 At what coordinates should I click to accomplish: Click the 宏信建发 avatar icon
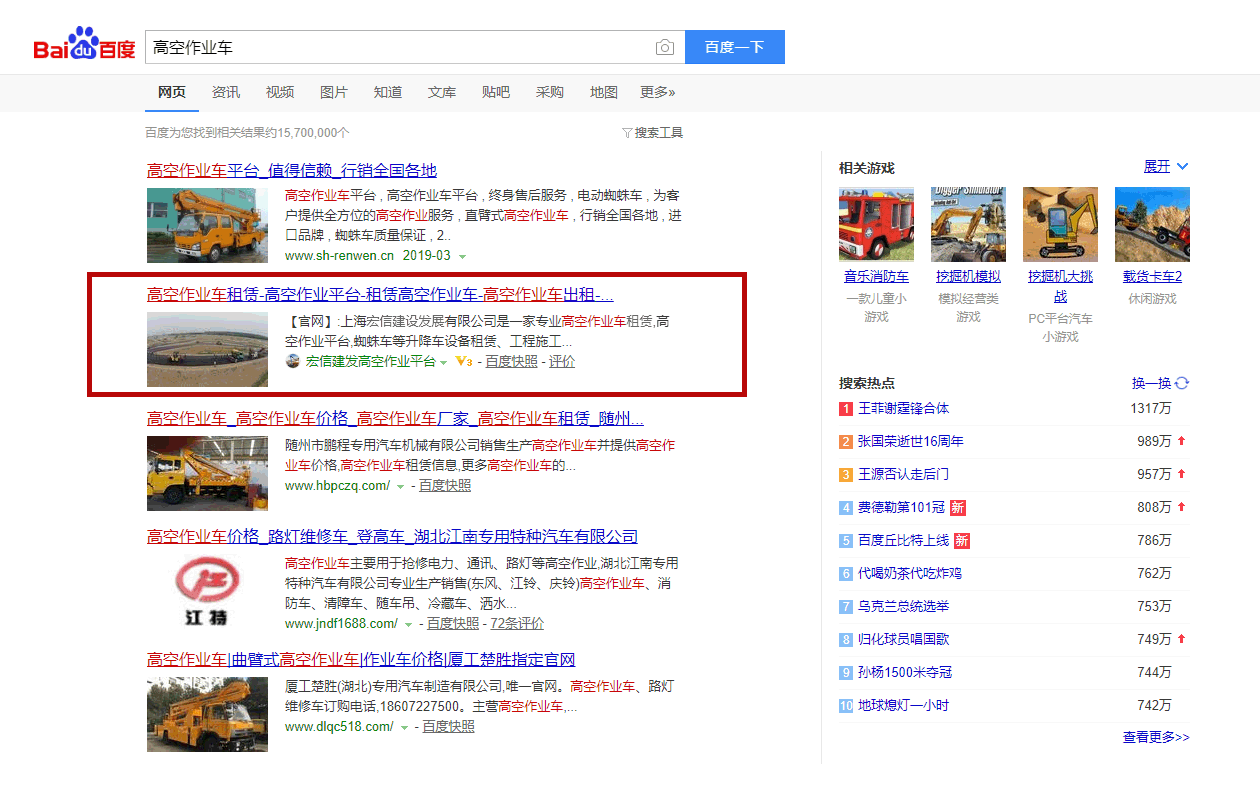point(293,361)
